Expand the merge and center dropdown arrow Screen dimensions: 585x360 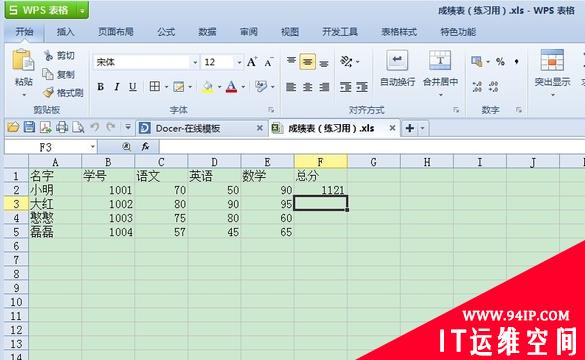point(441,95)
